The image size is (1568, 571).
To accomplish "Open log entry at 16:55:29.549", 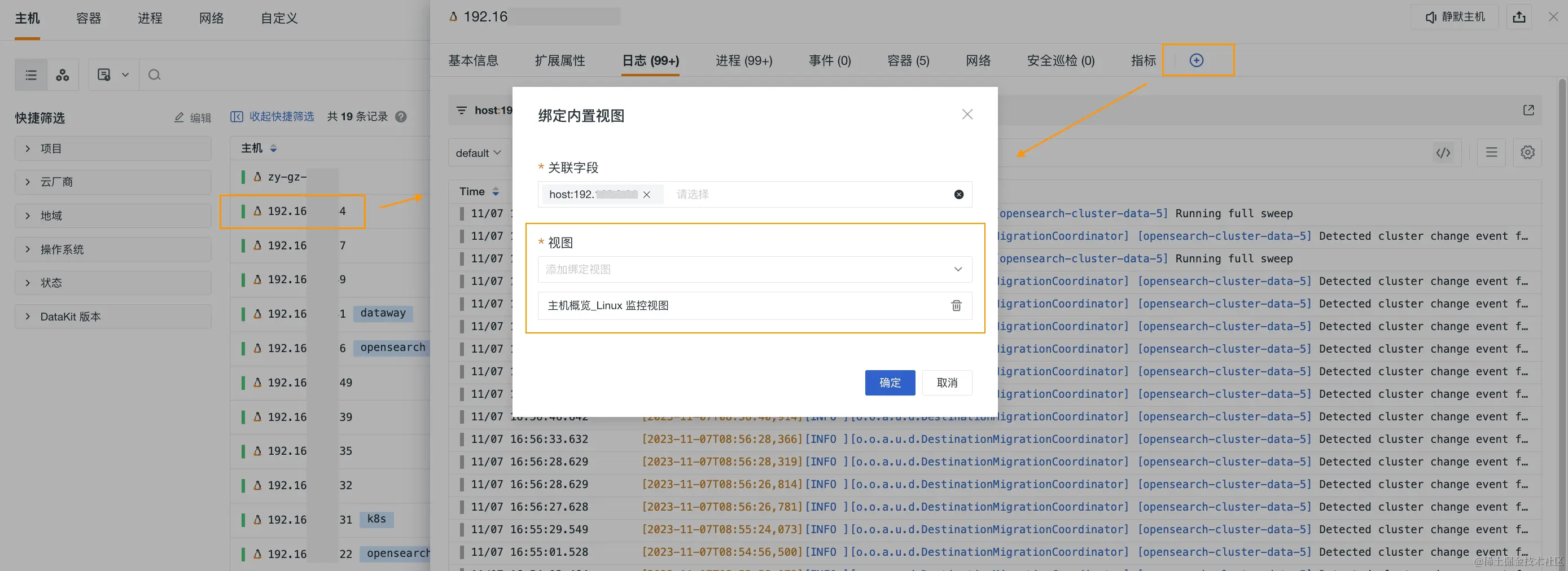I will pos(995,530).
